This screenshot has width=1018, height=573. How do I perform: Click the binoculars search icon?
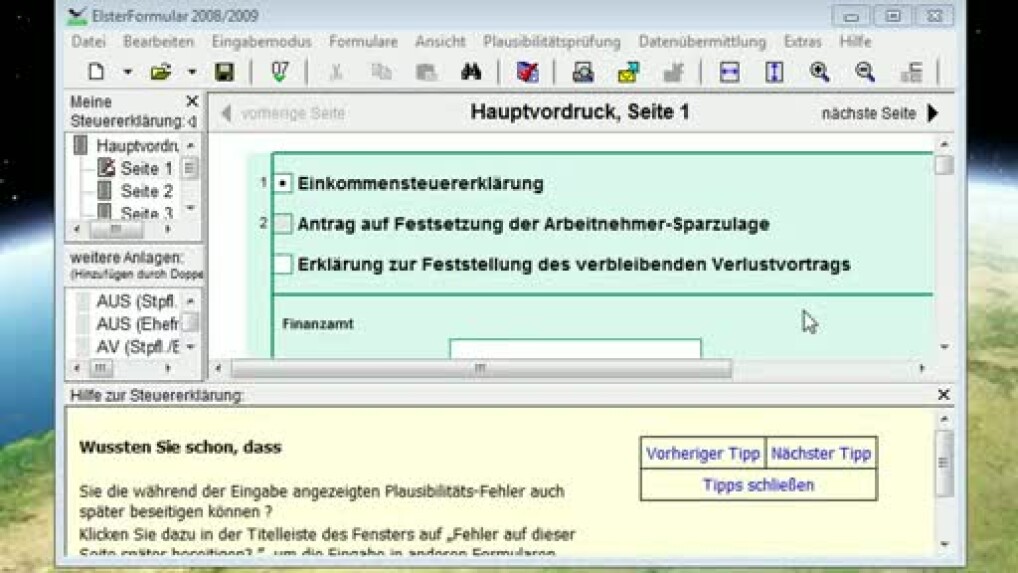471,72
